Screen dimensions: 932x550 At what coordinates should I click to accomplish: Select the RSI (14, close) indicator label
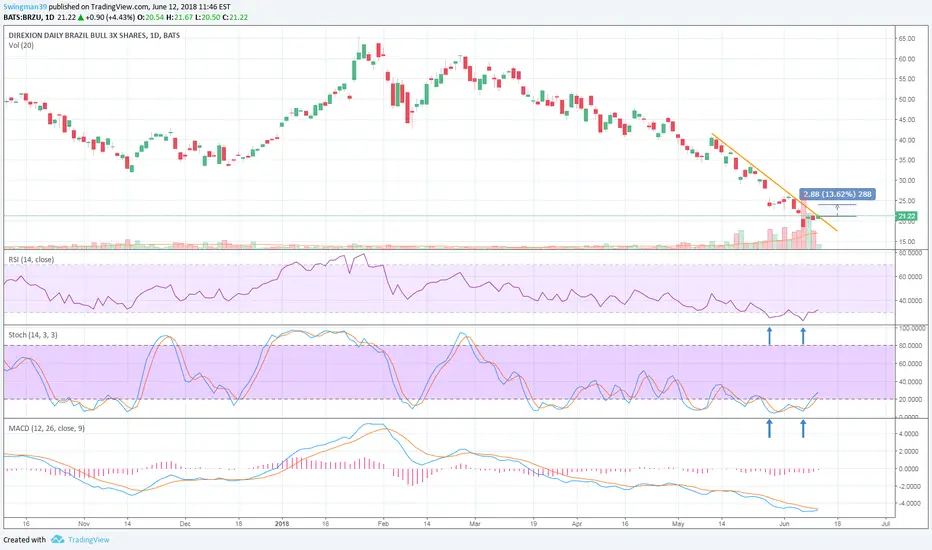(x=31, y=260)
